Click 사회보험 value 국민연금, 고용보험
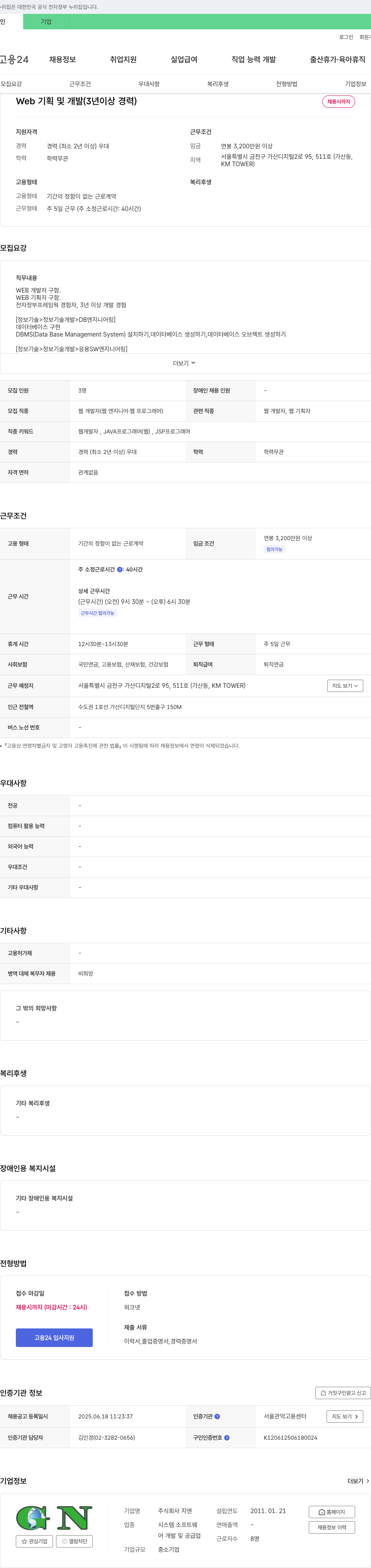Viewport: 371px width, 1568px height. (123, 665)
